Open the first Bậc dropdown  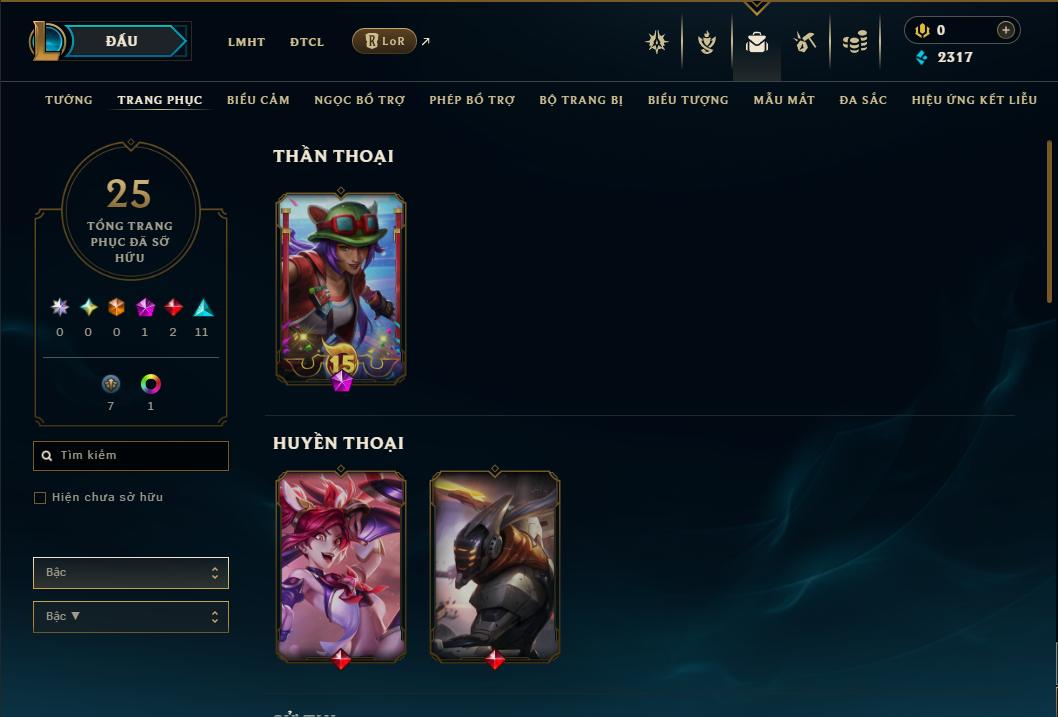(x=131, y=573)
